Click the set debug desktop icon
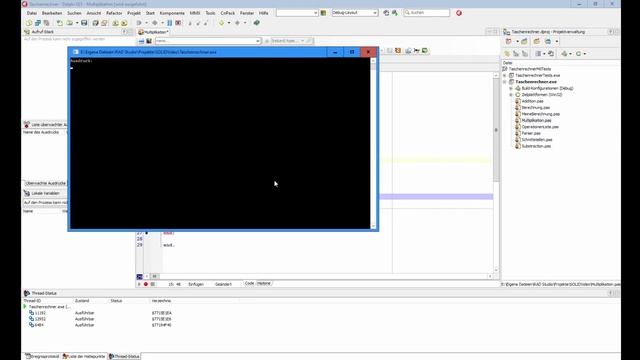The height and width of the screenshot is (360, 640). click(395, 13)
